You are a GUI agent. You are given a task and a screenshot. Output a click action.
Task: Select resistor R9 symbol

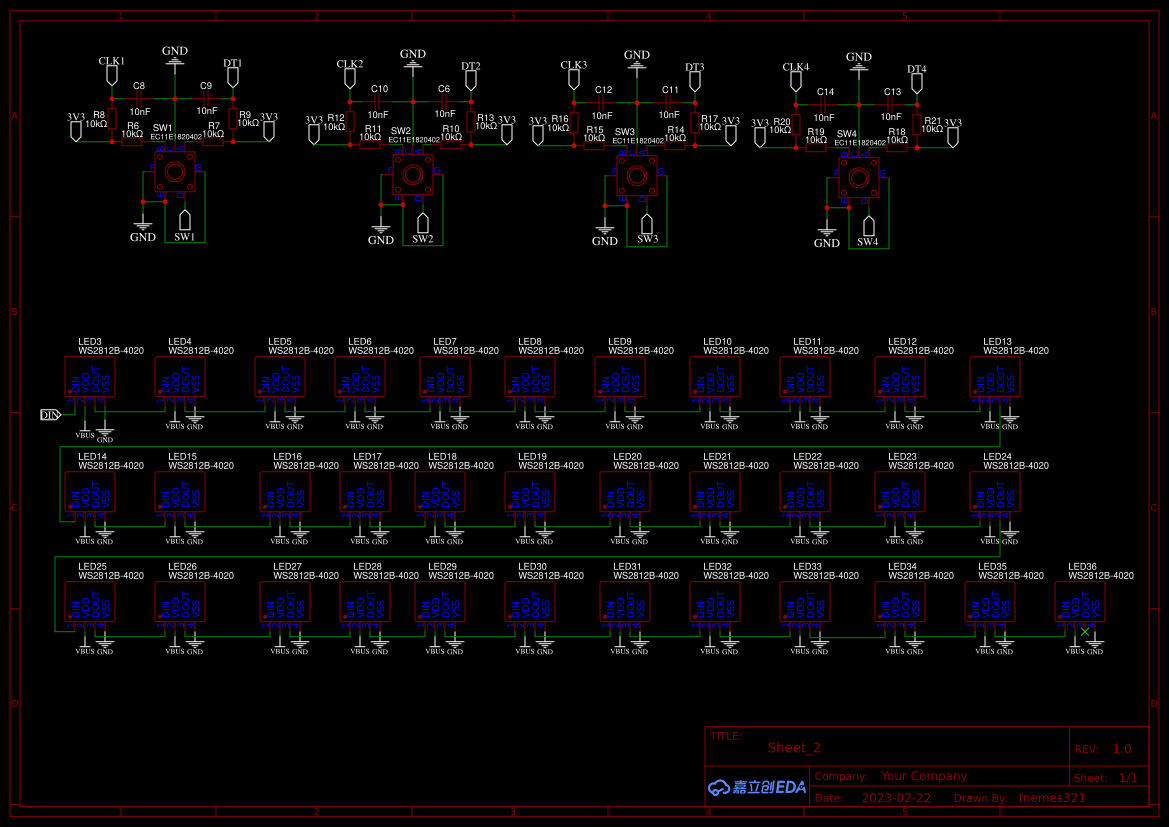coord(232,119)
